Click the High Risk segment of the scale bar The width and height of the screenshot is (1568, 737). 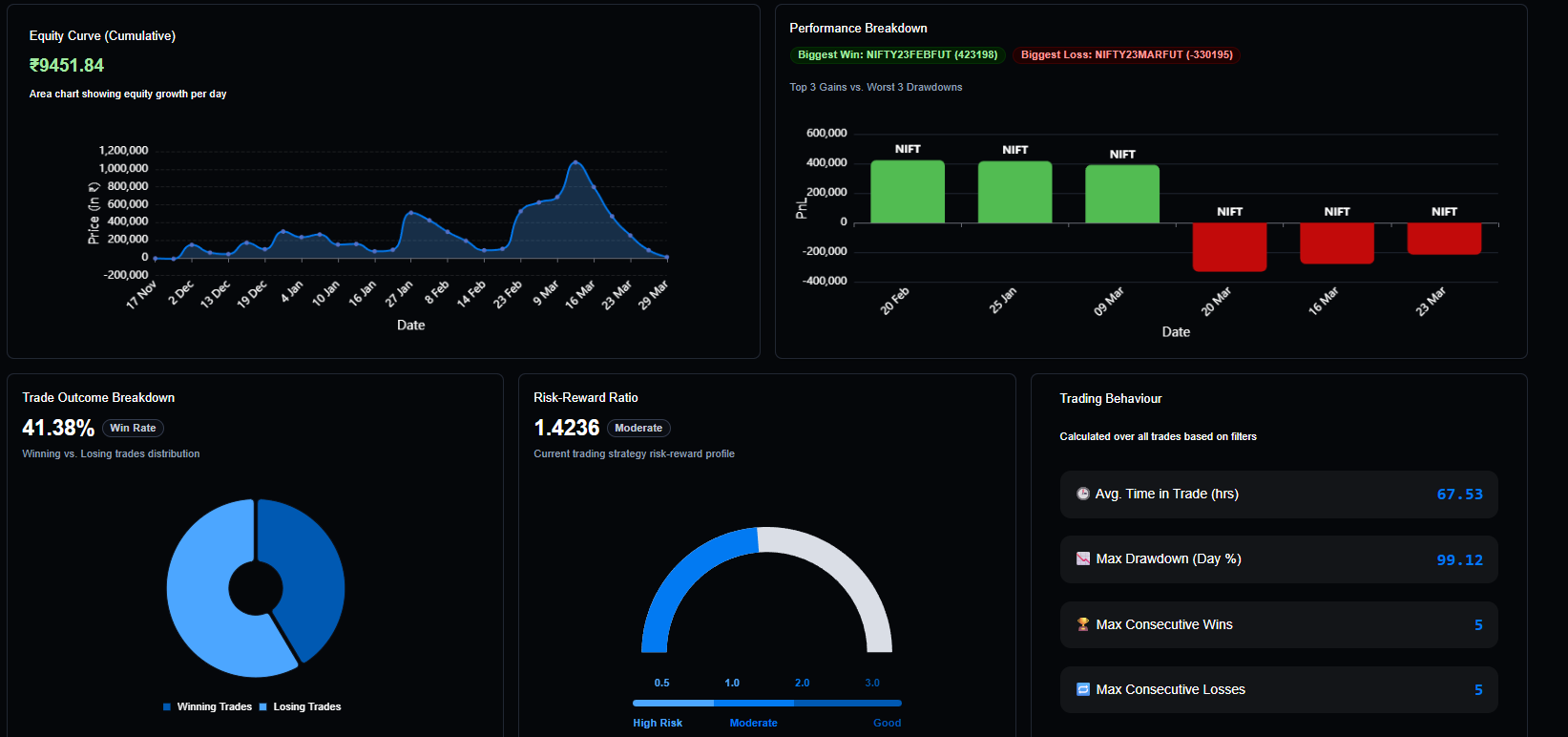pyautogui.click(x=673, y=703)
